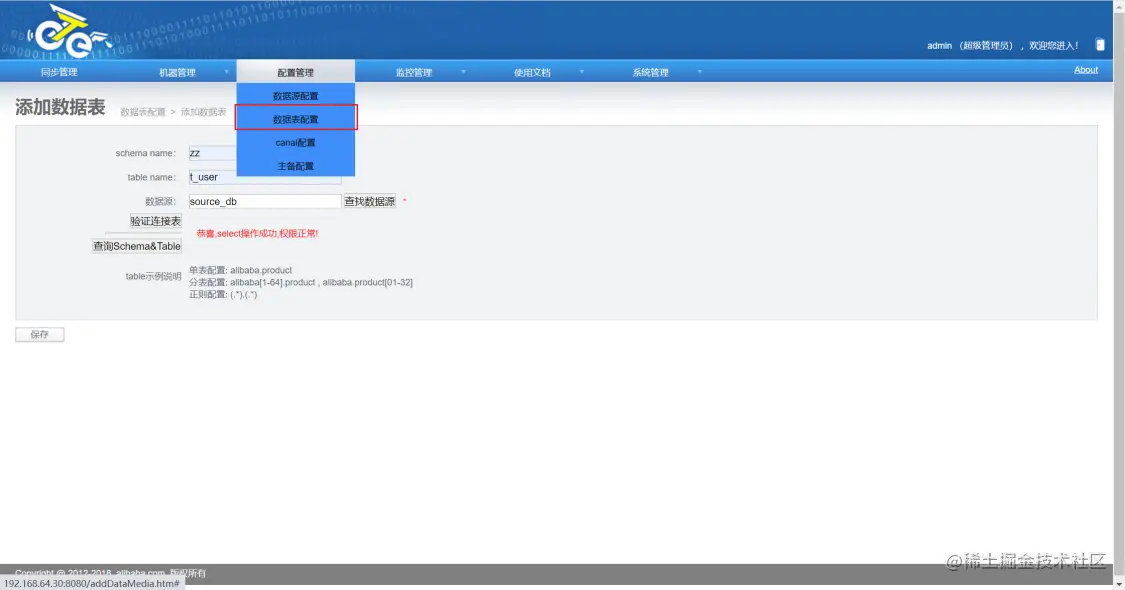This screenshot has width=1125, height=590.
Task: Click the 查找数据源 button
Action: point(369,202)
